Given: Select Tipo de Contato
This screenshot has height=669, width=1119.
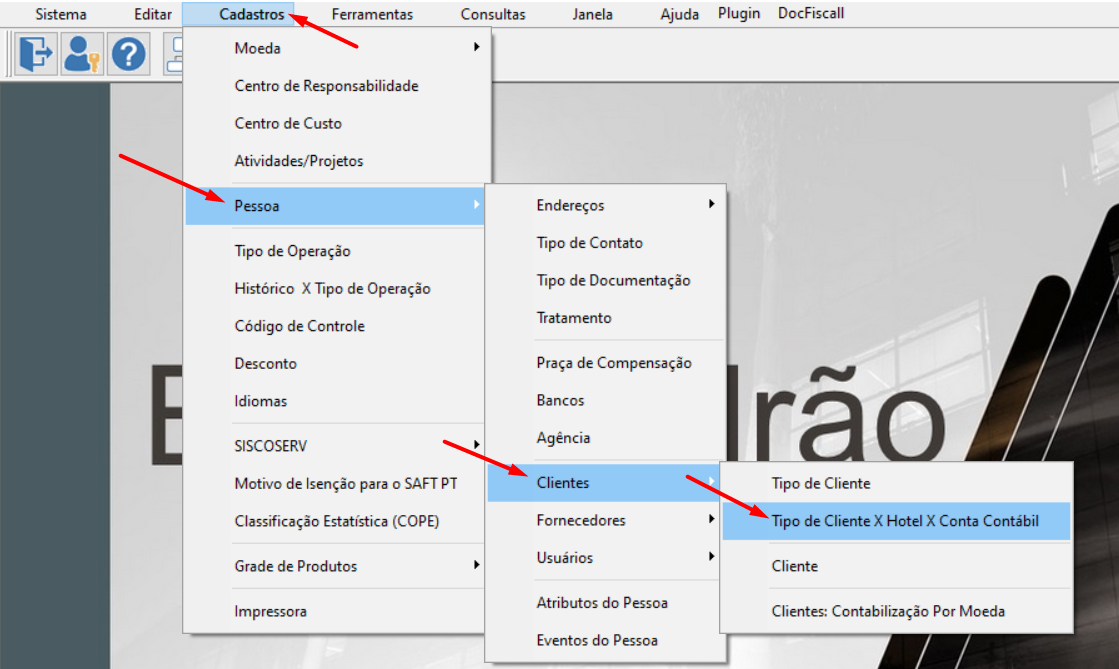Looking at the screenshot, I should pos(605,243).
